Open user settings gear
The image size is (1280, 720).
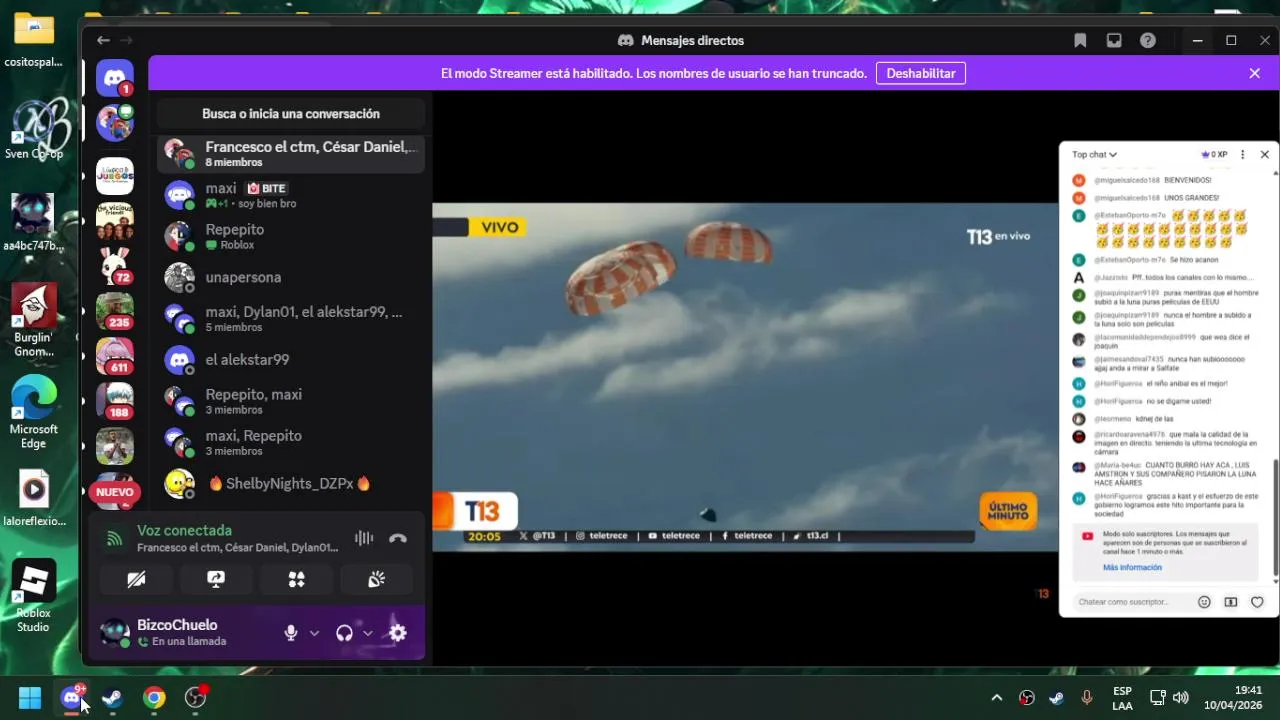click(398, 633)
